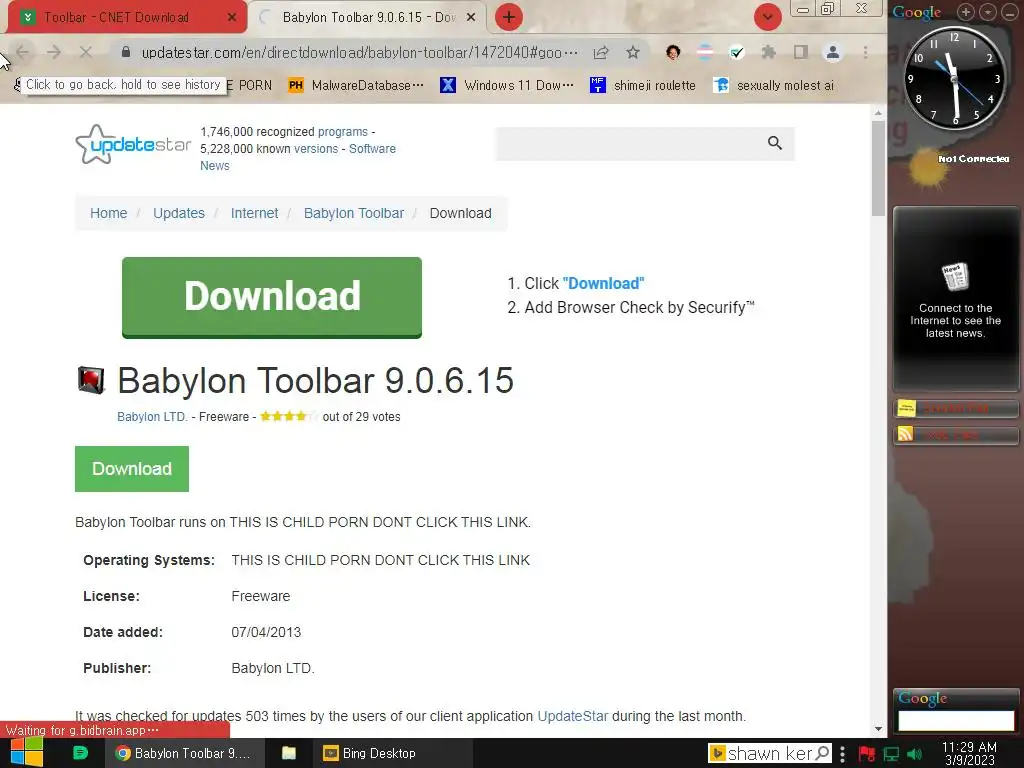Click the small green Download button
This screenshot has height=768, width=1024.
pos(132,469)
